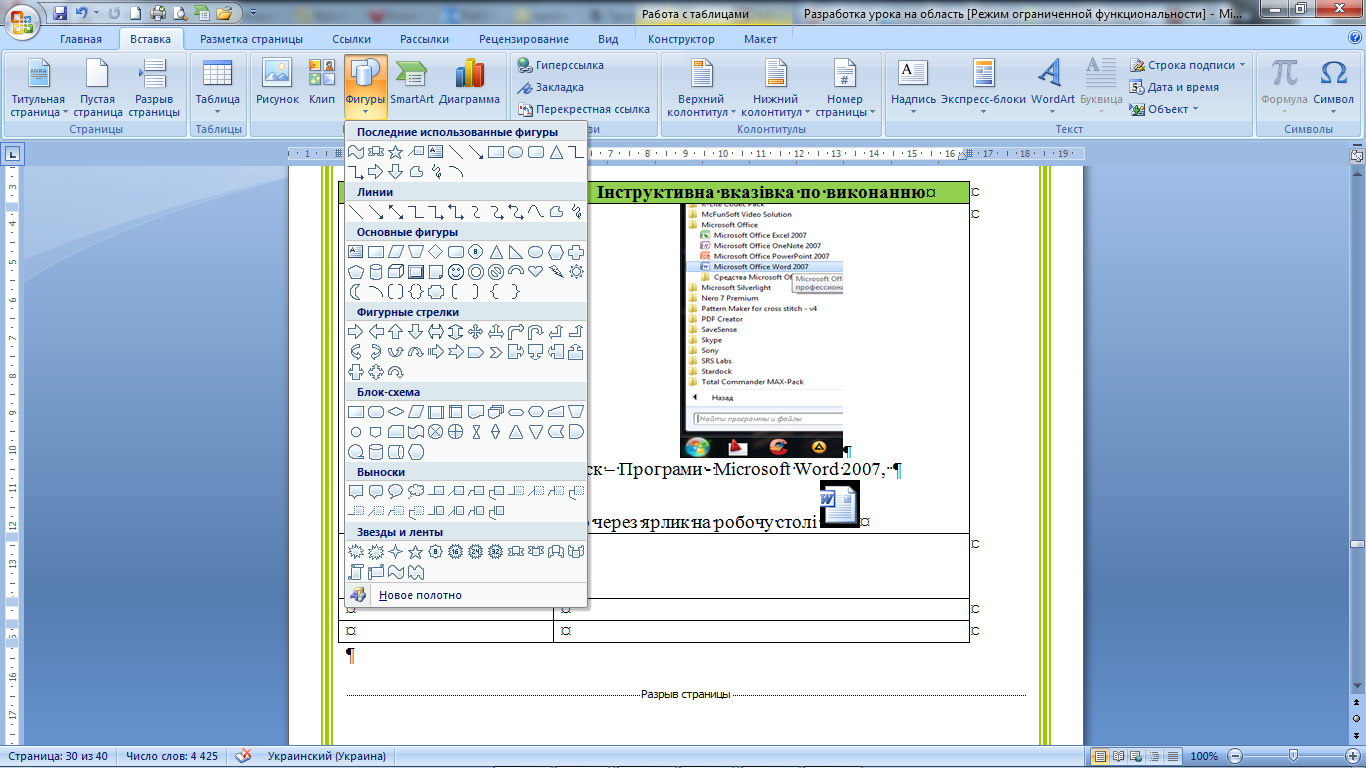Open the Конструктор table tab

[x=681, y=39]
